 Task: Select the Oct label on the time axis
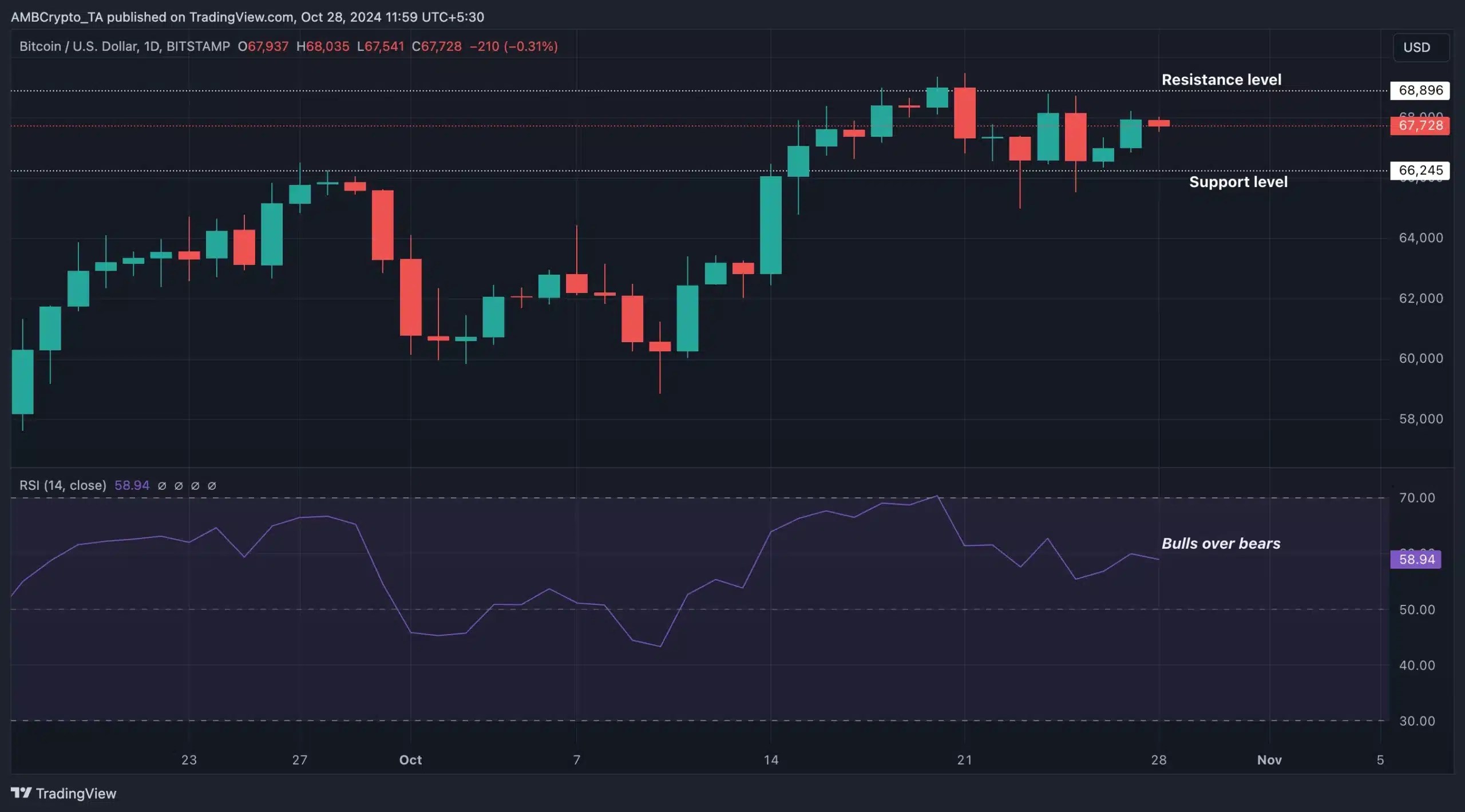(411, 760)
